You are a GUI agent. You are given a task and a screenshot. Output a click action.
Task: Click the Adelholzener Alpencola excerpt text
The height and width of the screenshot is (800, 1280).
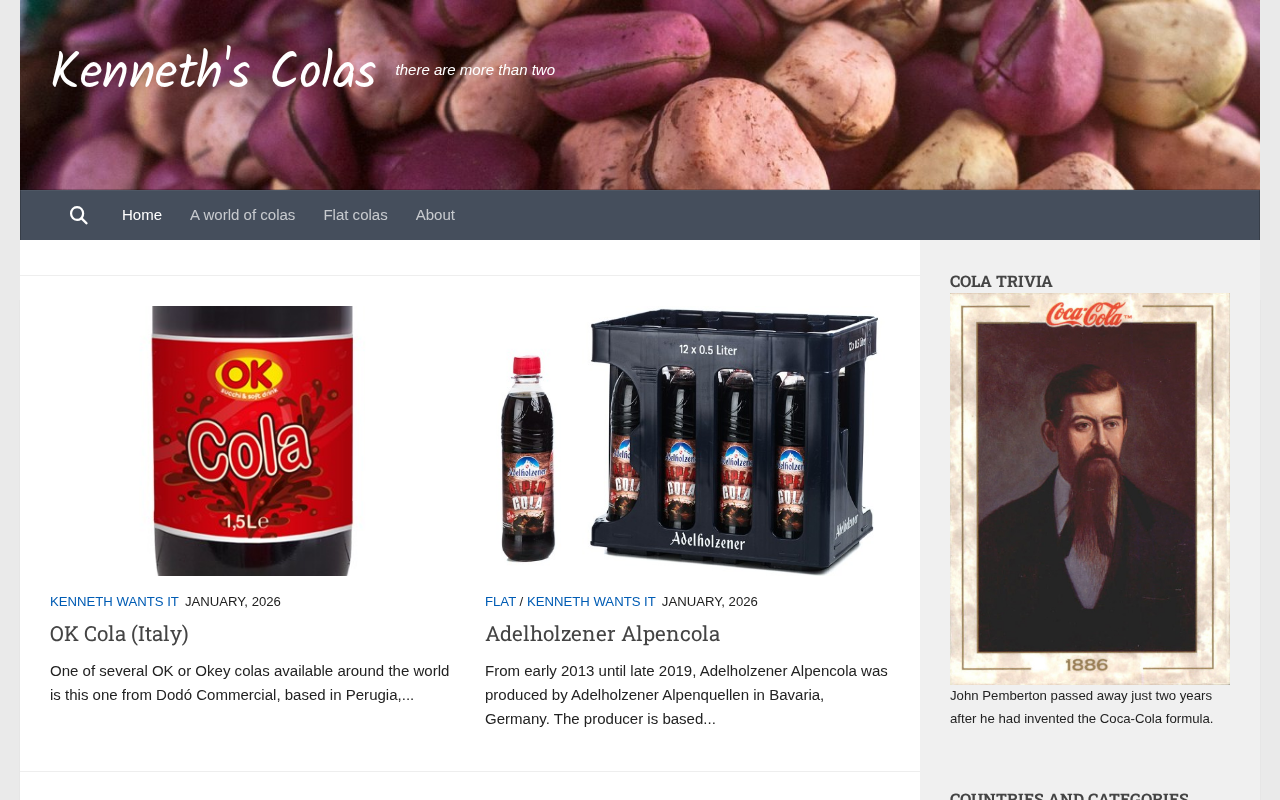coord(686,695)
